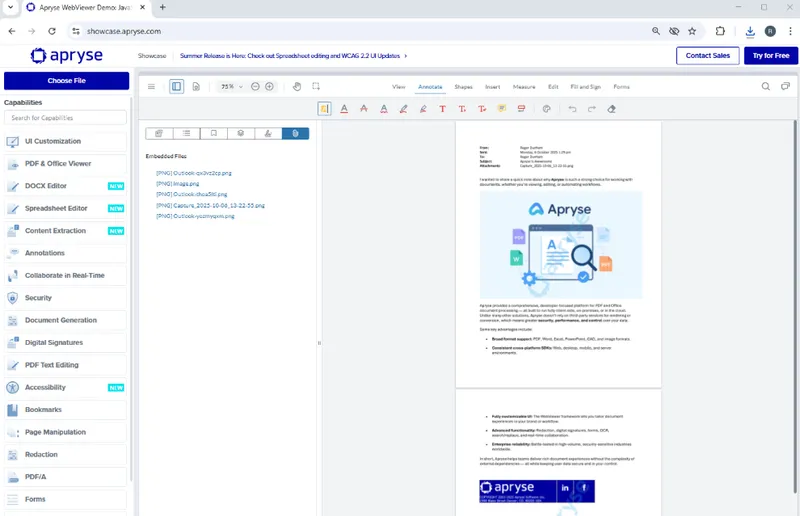Select the squiggly underline tool
Viewport: 800px width, 516px height.
click(384, 109)
